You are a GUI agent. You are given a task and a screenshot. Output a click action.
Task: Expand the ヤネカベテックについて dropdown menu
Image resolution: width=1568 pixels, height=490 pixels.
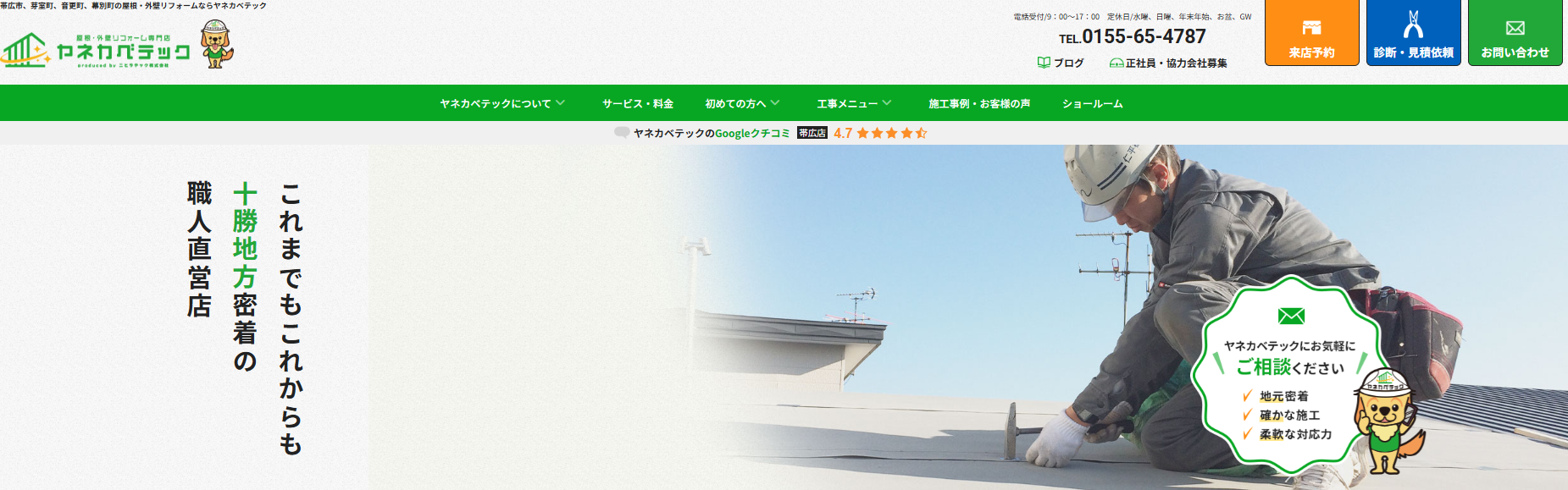coord(502,103)
